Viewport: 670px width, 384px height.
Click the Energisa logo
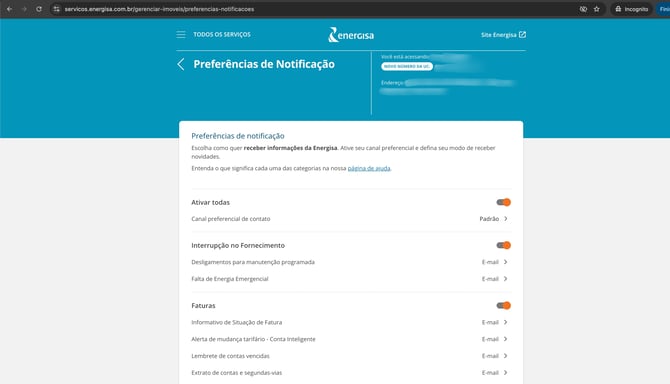tap(351, 35)
